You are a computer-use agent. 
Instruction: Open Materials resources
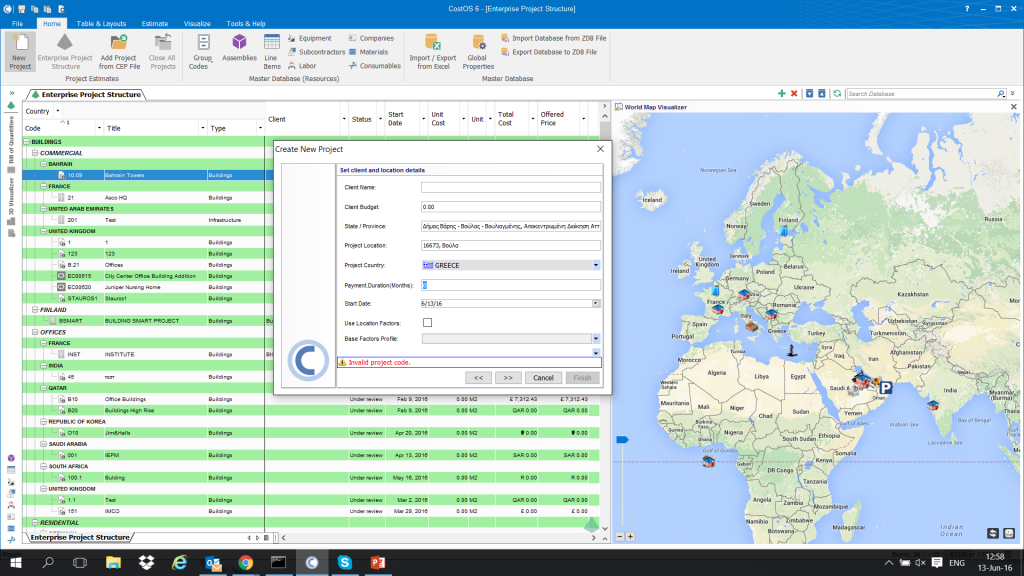pyautogui.click(x=368, y=52)
